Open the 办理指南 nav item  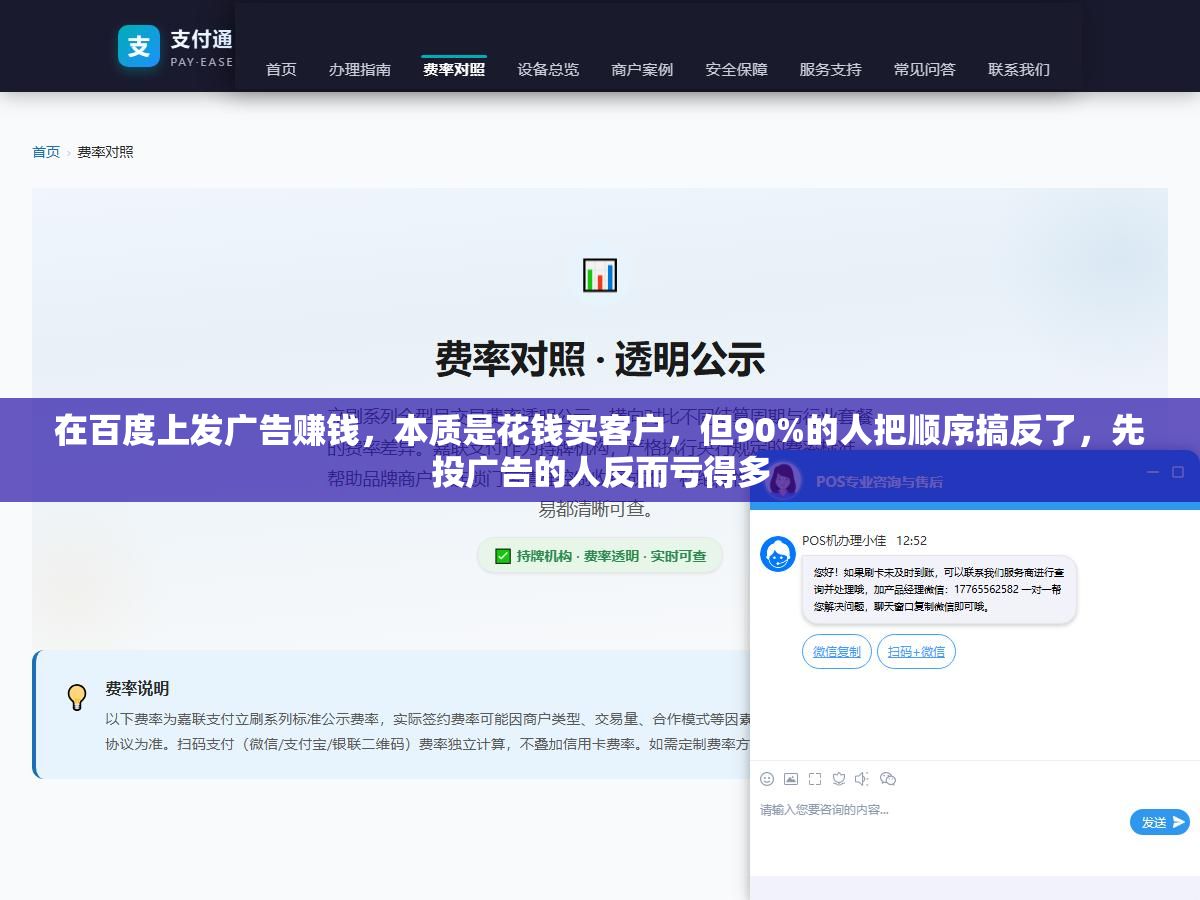pos(360,69)
